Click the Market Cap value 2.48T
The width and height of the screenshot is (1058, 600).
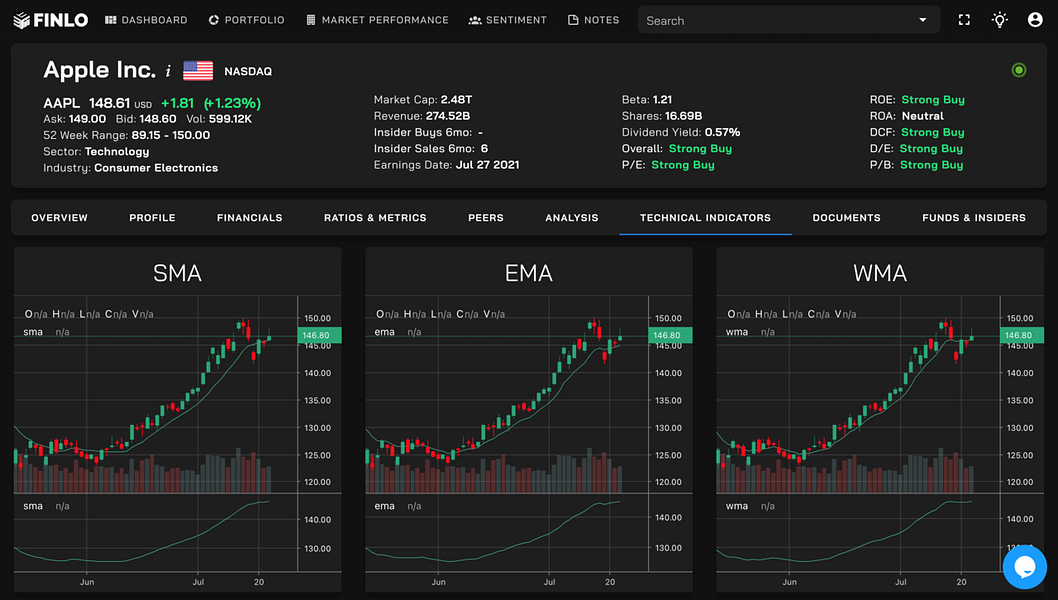tap(457, 100)
